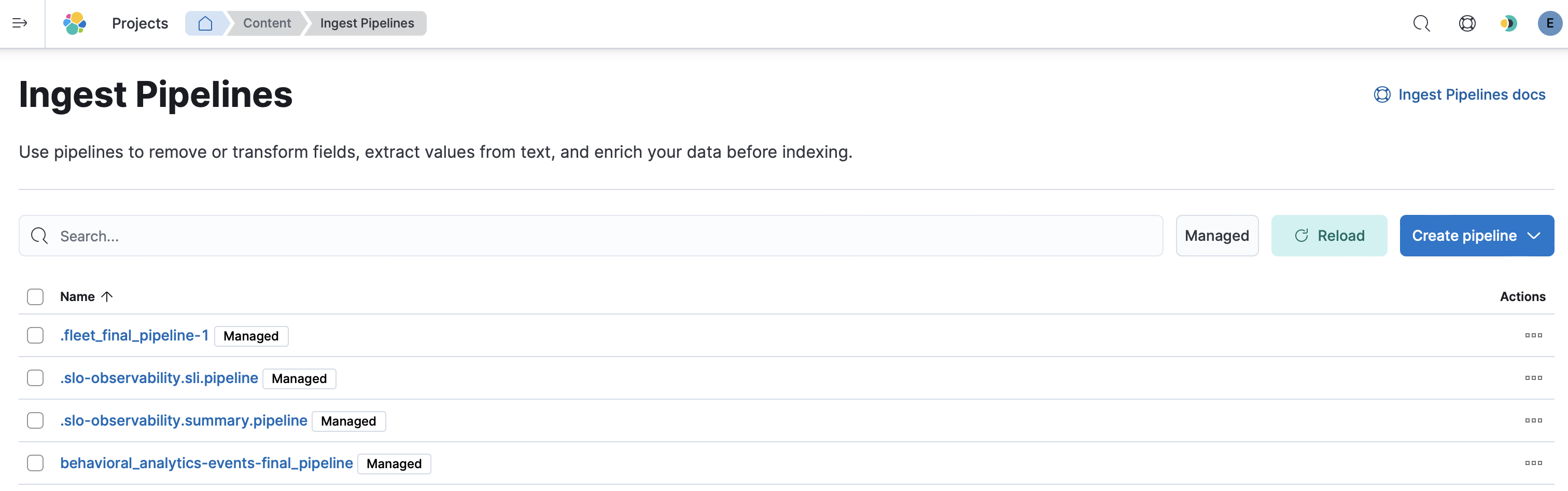Open the search magnifier icon in header
The height and width of the screenshot is (491, 1568).
click(1421, 23)
